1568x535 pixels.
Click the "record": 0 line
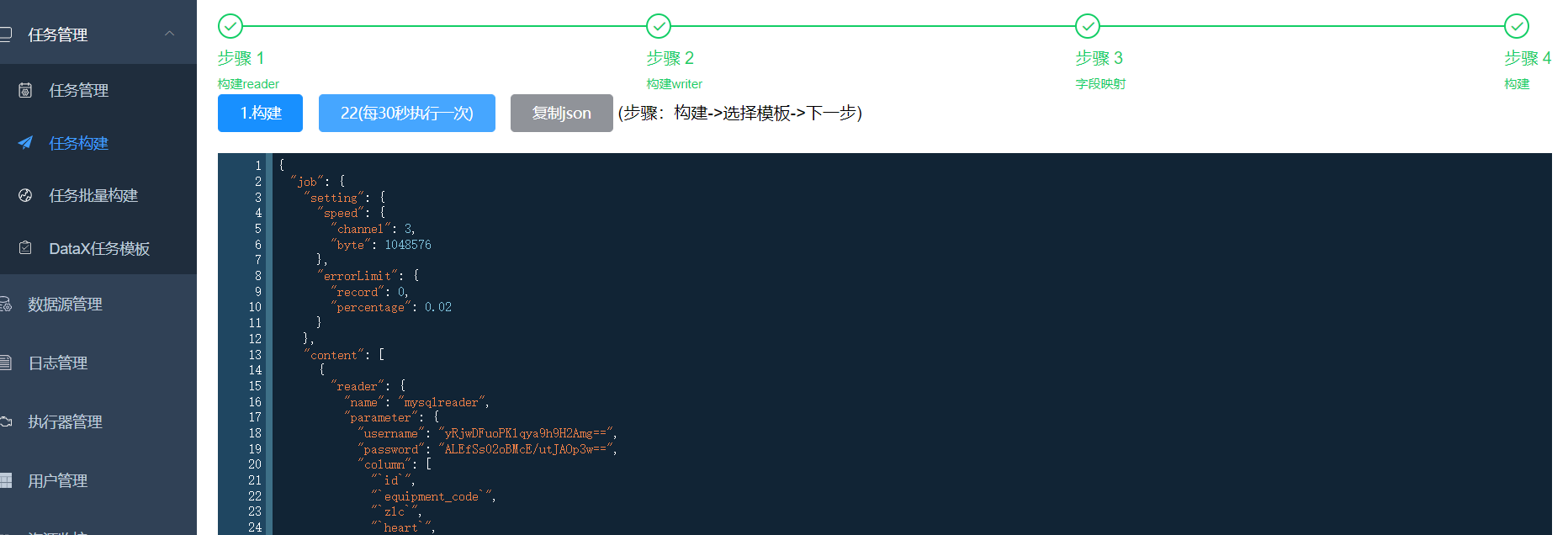pyautogui.click(x=369, y=292)
